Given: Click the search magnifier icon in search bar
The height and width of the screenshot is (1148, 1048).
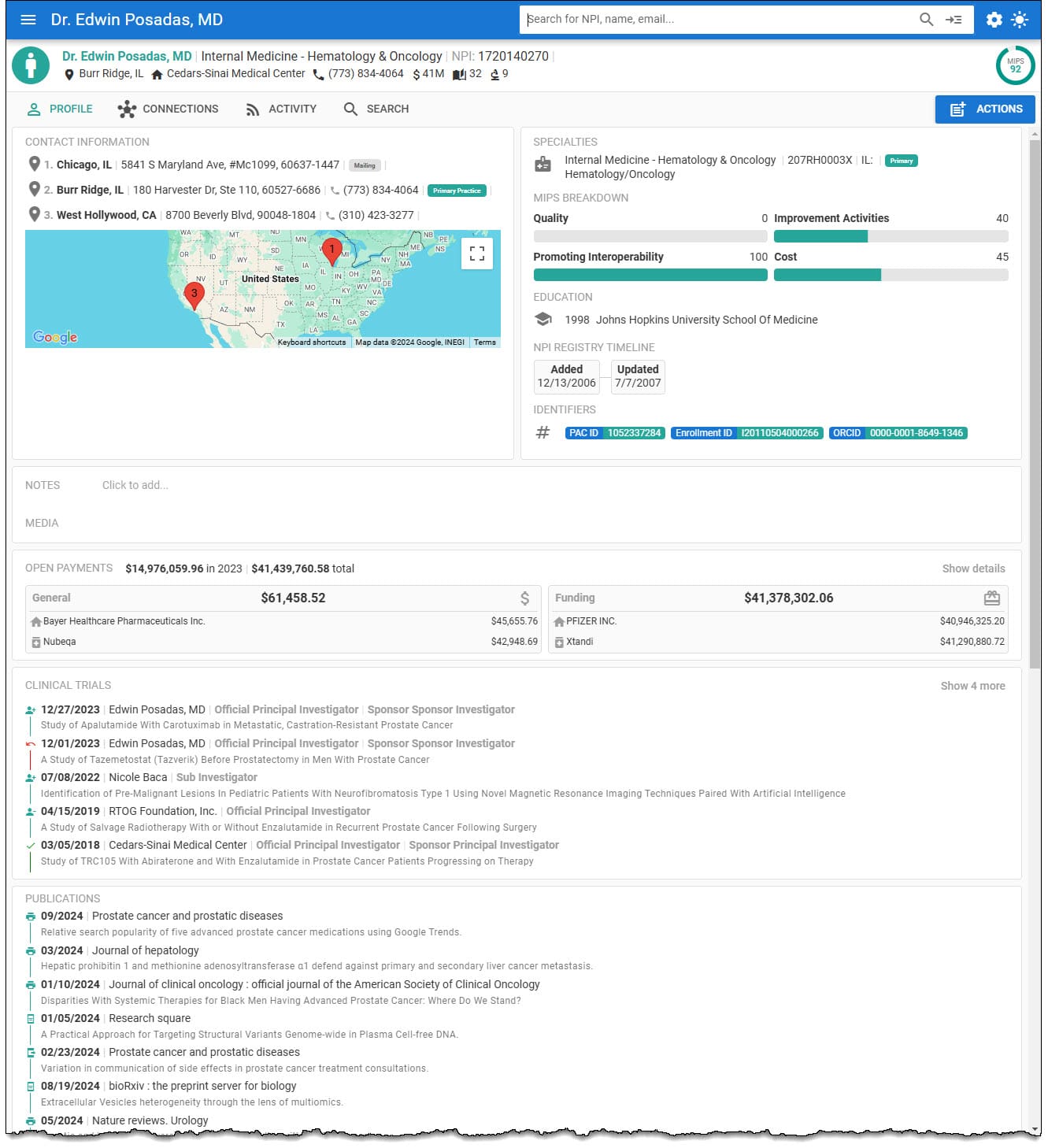Looking at the screenshot, I should 926,20.
